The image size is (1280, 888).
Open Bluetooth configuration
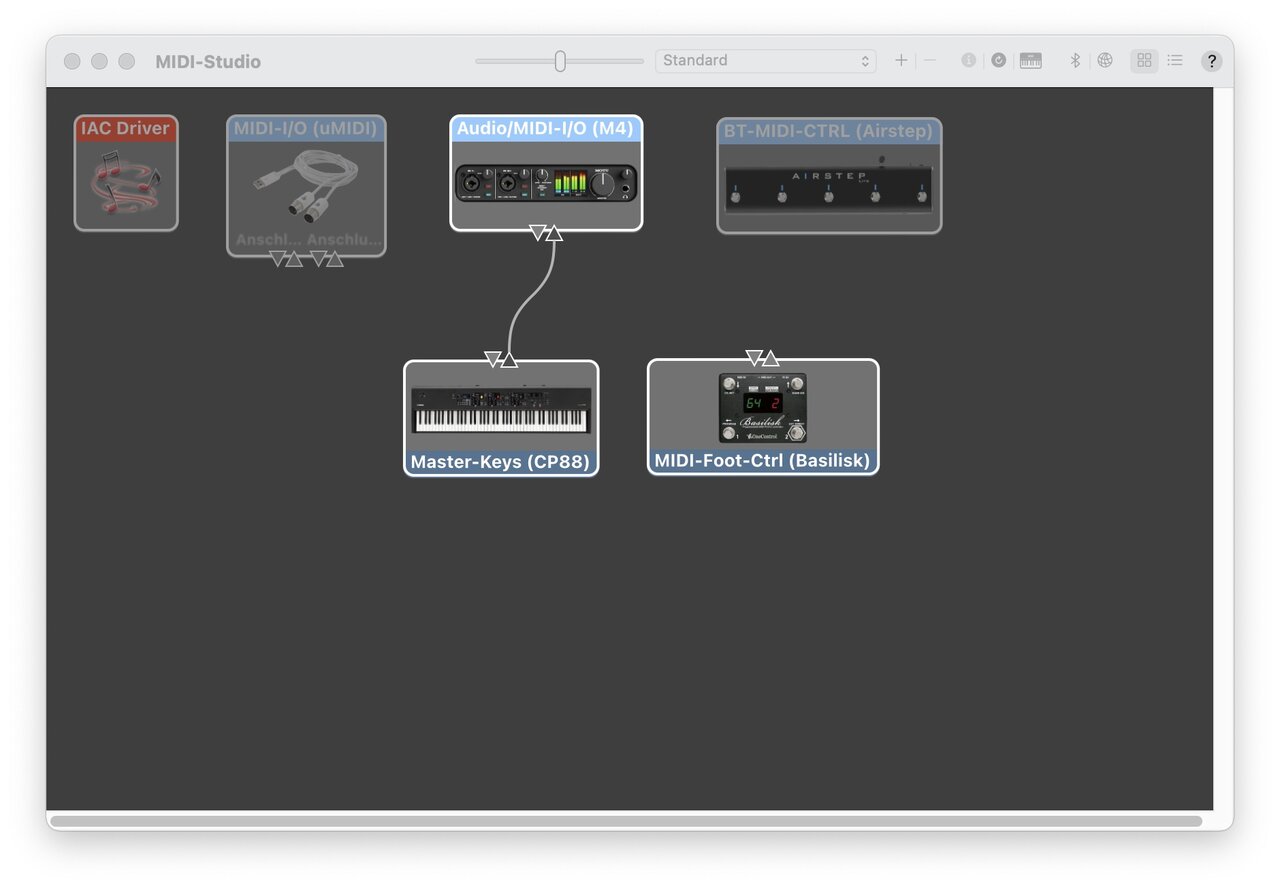click(1075, 61)
